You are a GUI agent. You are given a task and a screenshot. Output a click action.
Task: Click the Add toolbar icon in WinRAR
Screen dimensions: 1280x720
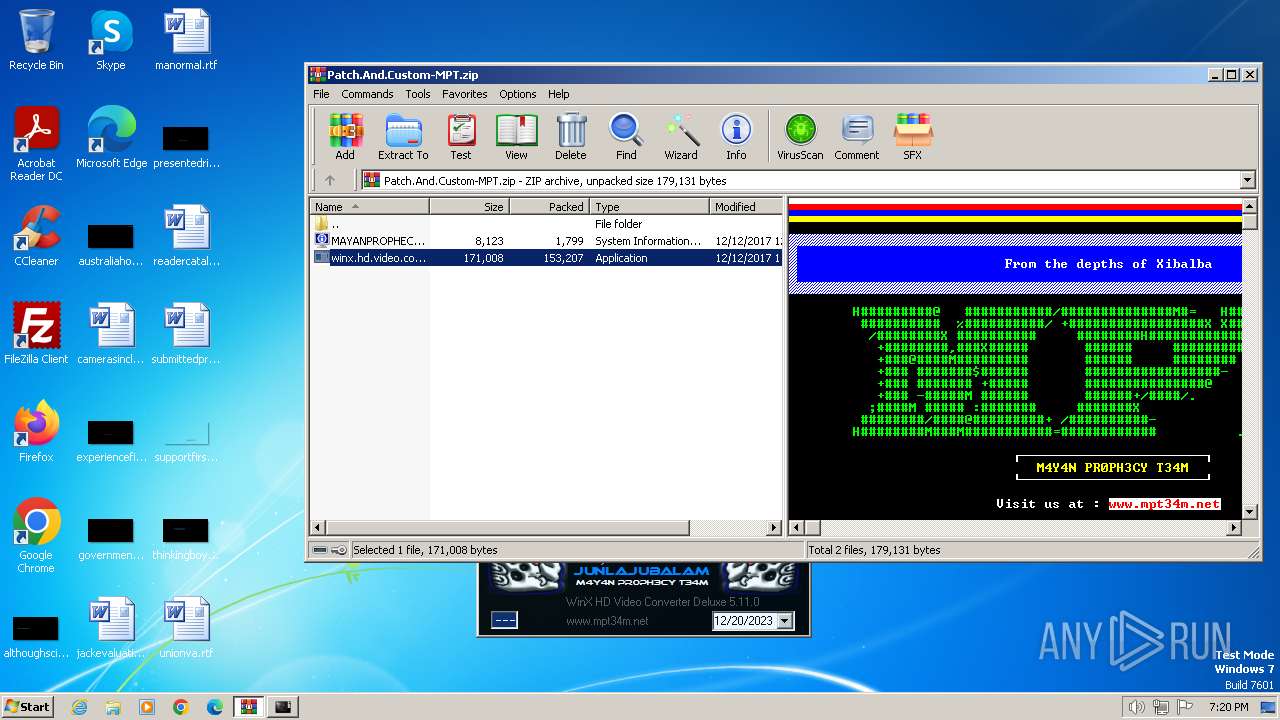coord(345,136)
